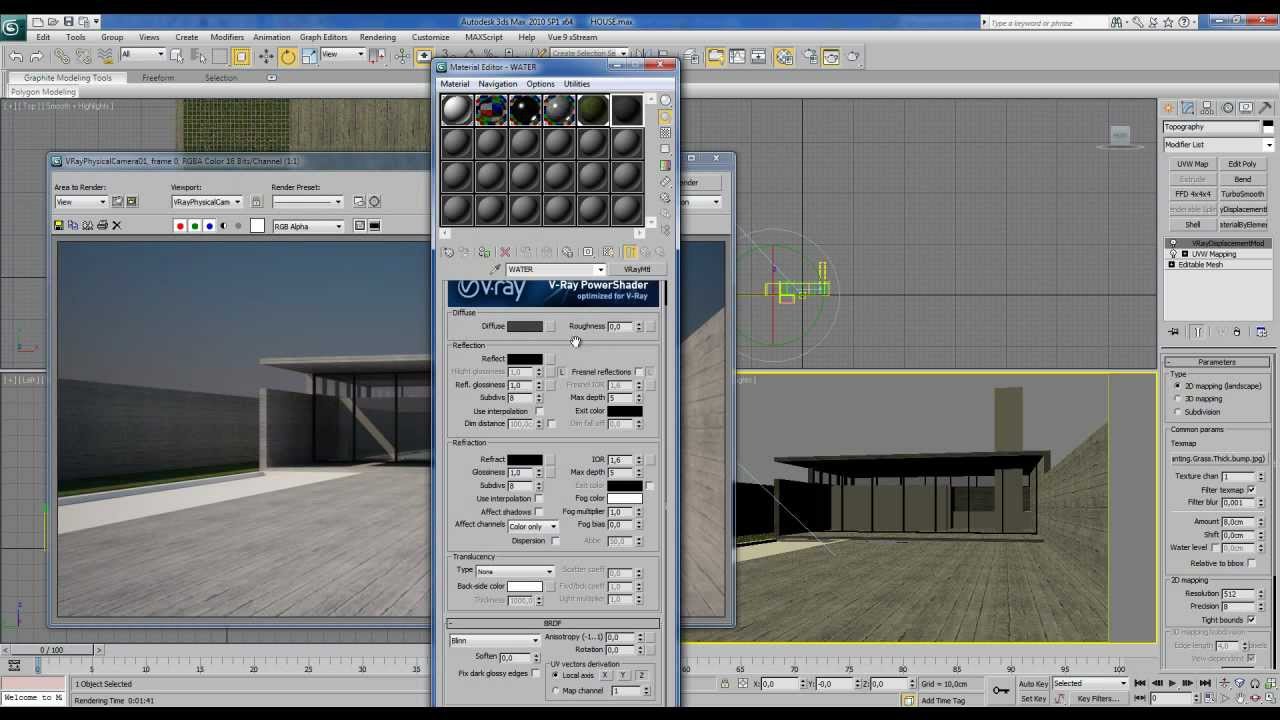Enable Fresnel reflections checkbox
Viewport: 1280px width, 720px height.
pyautogui.click(x=639, y=372)
